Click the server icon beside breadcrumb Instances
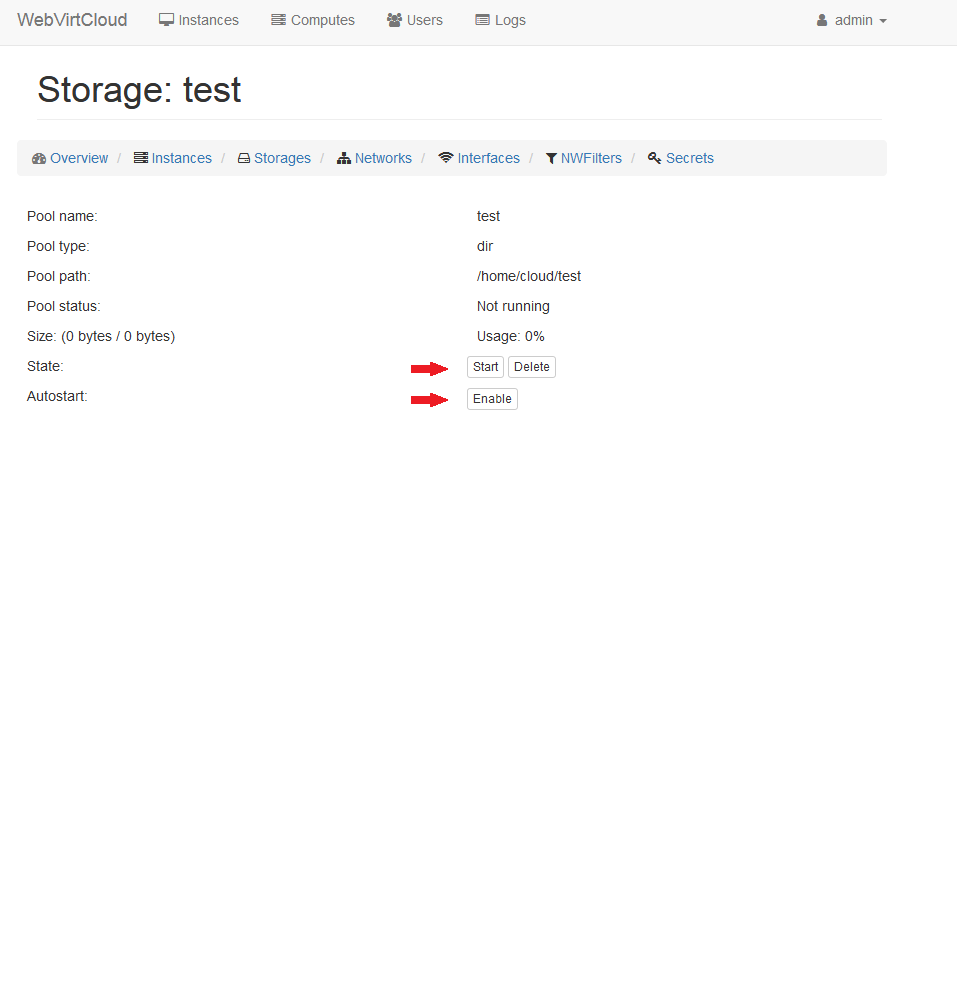The image size is (957, 1000). click(x=141, y=158)
